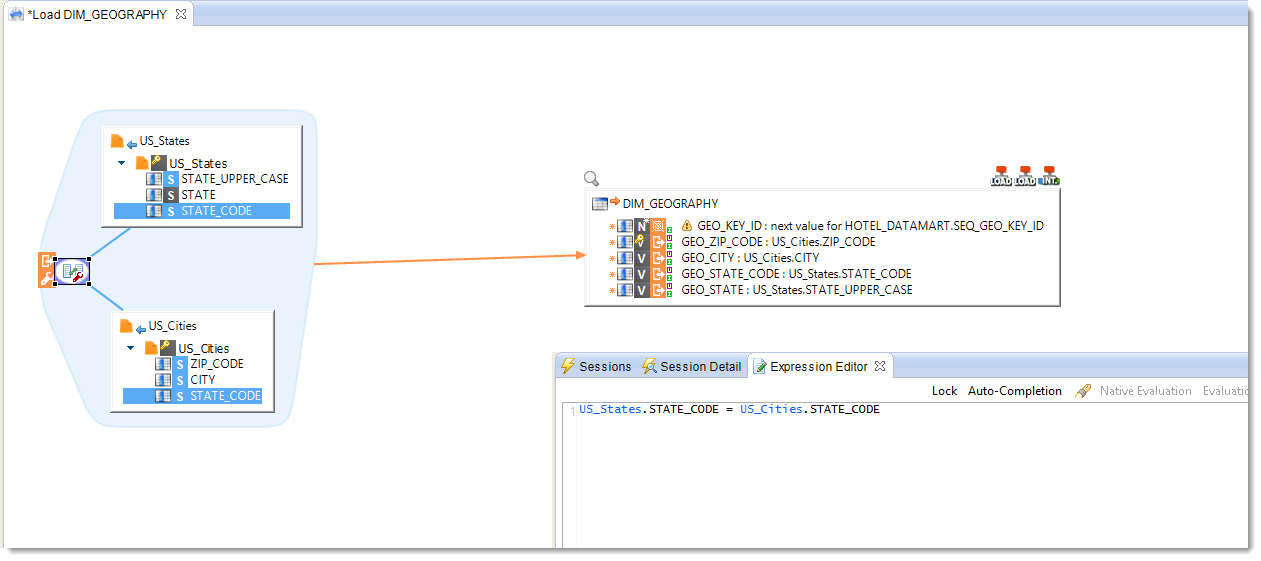Open the Session Detail tab
This screenshot has height=561, width=1261.
pos(692,366)
